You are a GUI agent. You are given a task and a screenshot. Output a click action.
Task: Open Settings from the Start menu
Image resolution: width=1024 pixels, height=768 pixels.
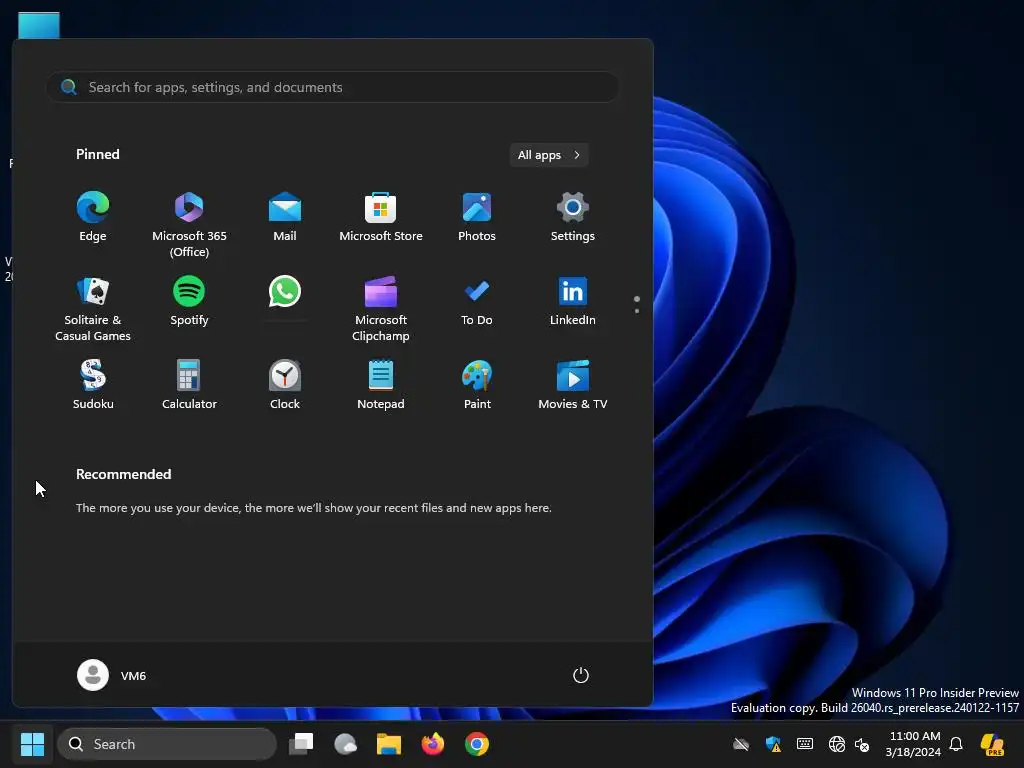573,218
